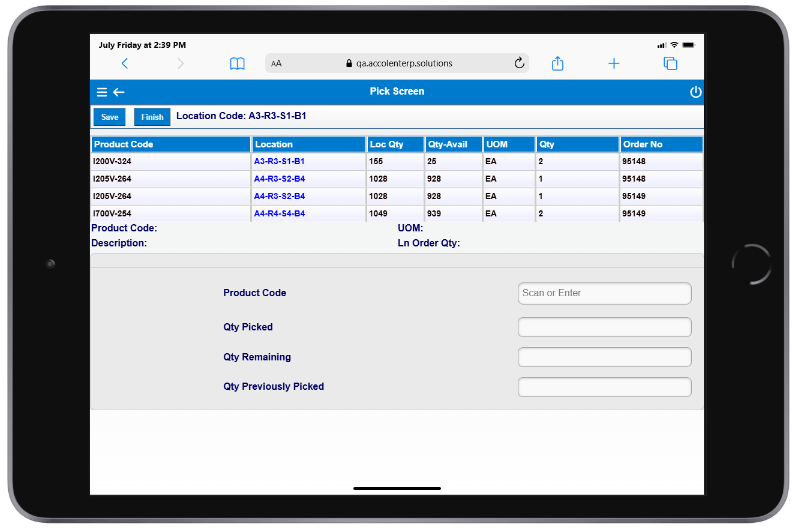The width and height of the screenshot is (798, 528).
Task: Open the hamburger menu in Pick Screen
Action: point(102,92)
